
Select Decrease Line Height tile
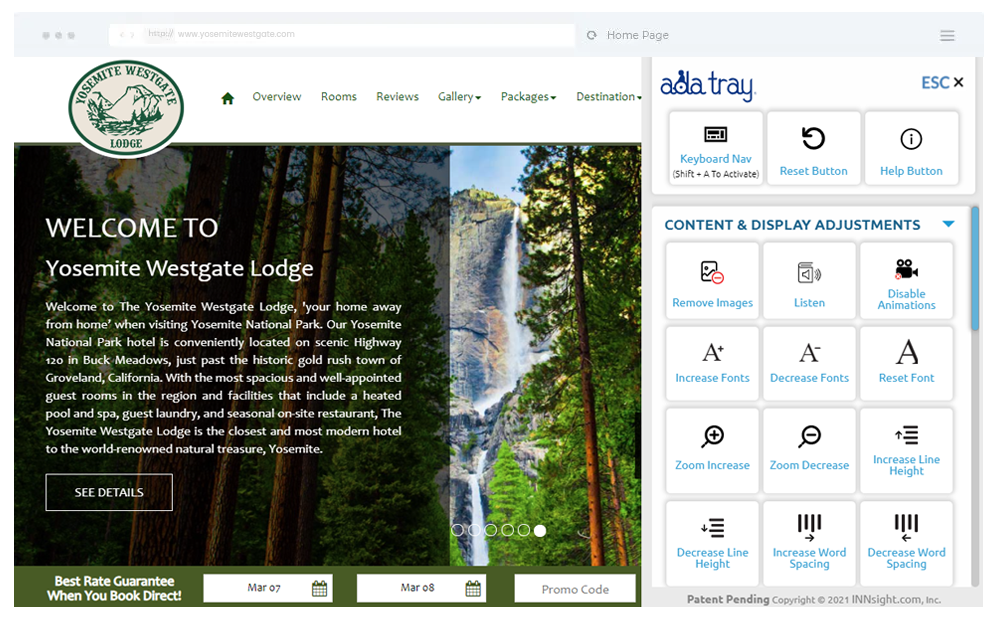click(x=712, y=543)
